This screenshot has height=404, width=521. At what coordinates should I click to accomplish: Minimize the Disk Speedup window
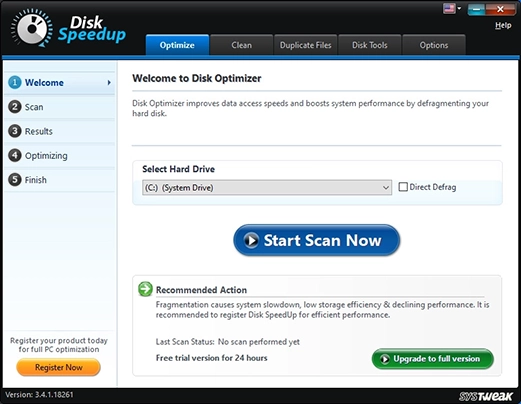tap(476, 9)
